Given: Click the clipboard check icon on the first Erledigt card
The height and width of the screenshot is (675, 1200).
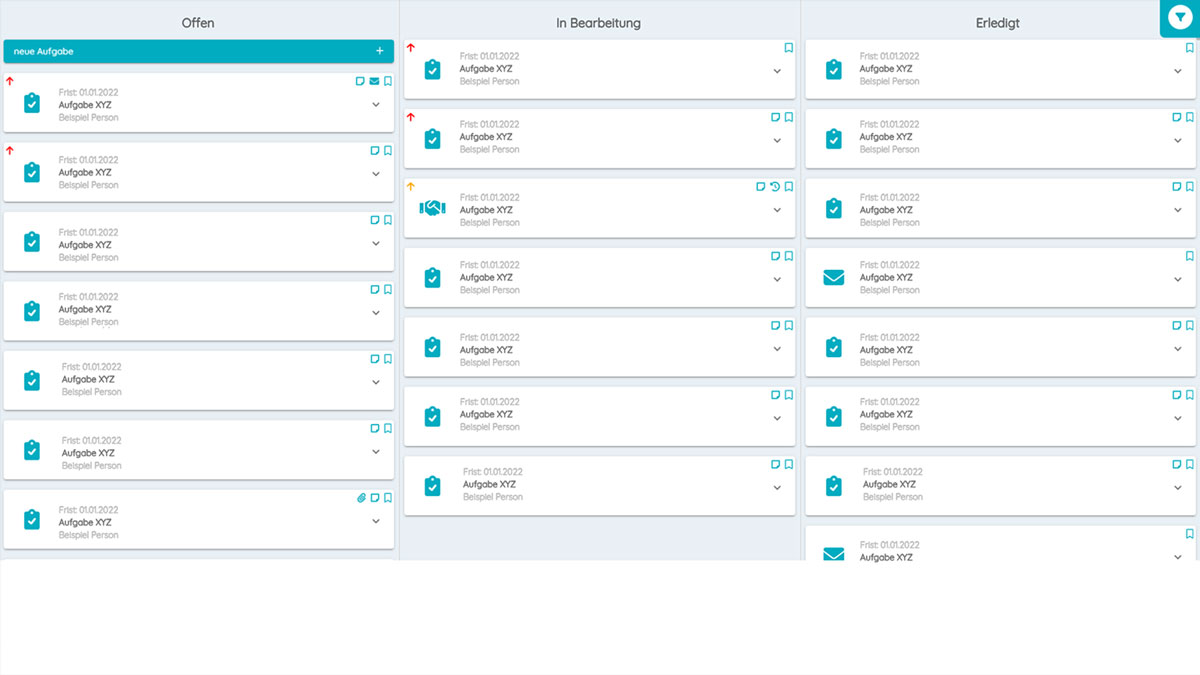Looking at the screenshot, I should [833, 68].
